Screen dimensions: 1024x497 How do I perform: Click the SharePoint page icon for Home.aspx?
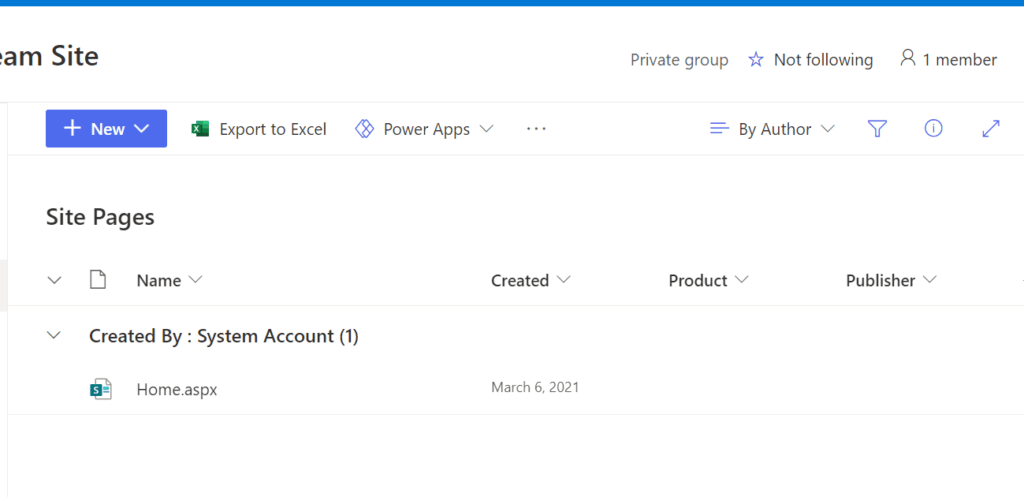pyautogui.click(x=101, y=389)
